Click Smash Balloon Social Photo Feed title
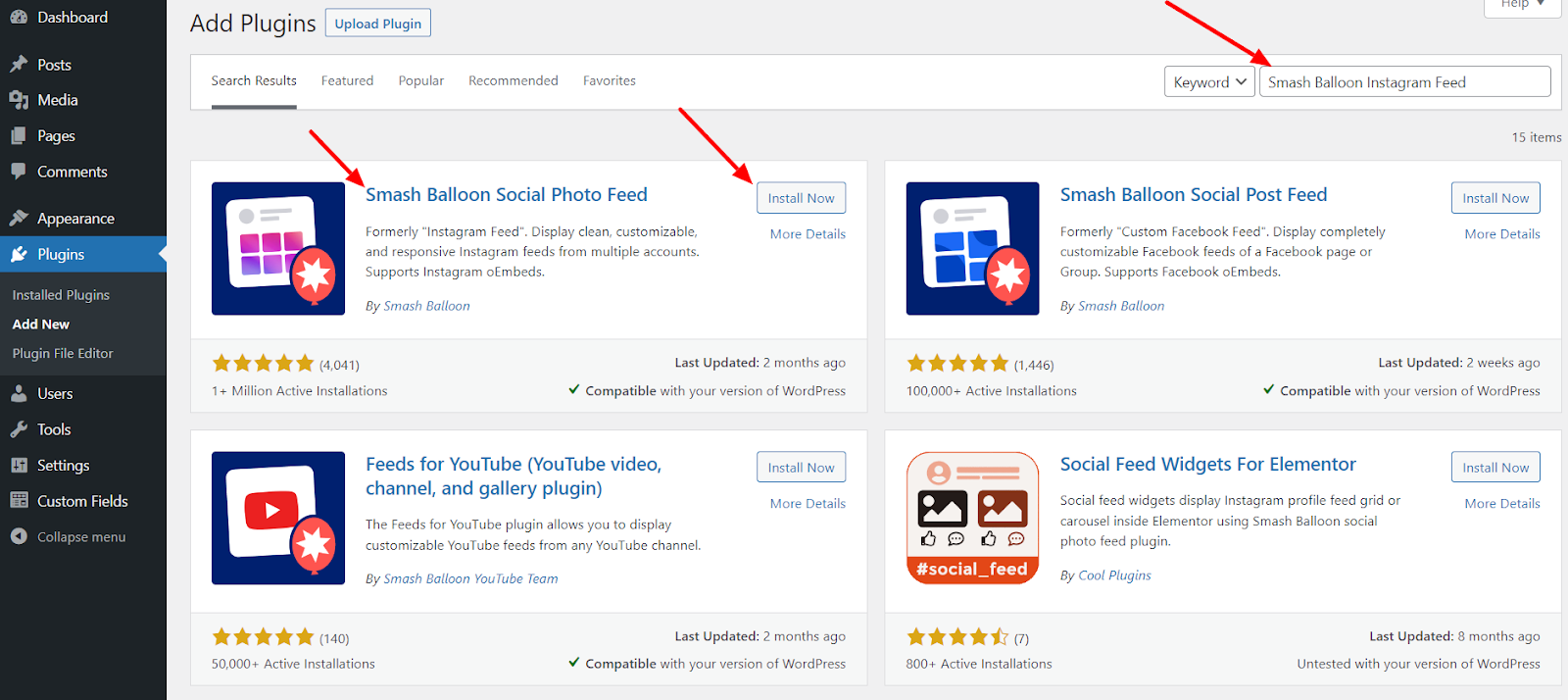This screenshot has height=700, width=1568. (507, 195)
